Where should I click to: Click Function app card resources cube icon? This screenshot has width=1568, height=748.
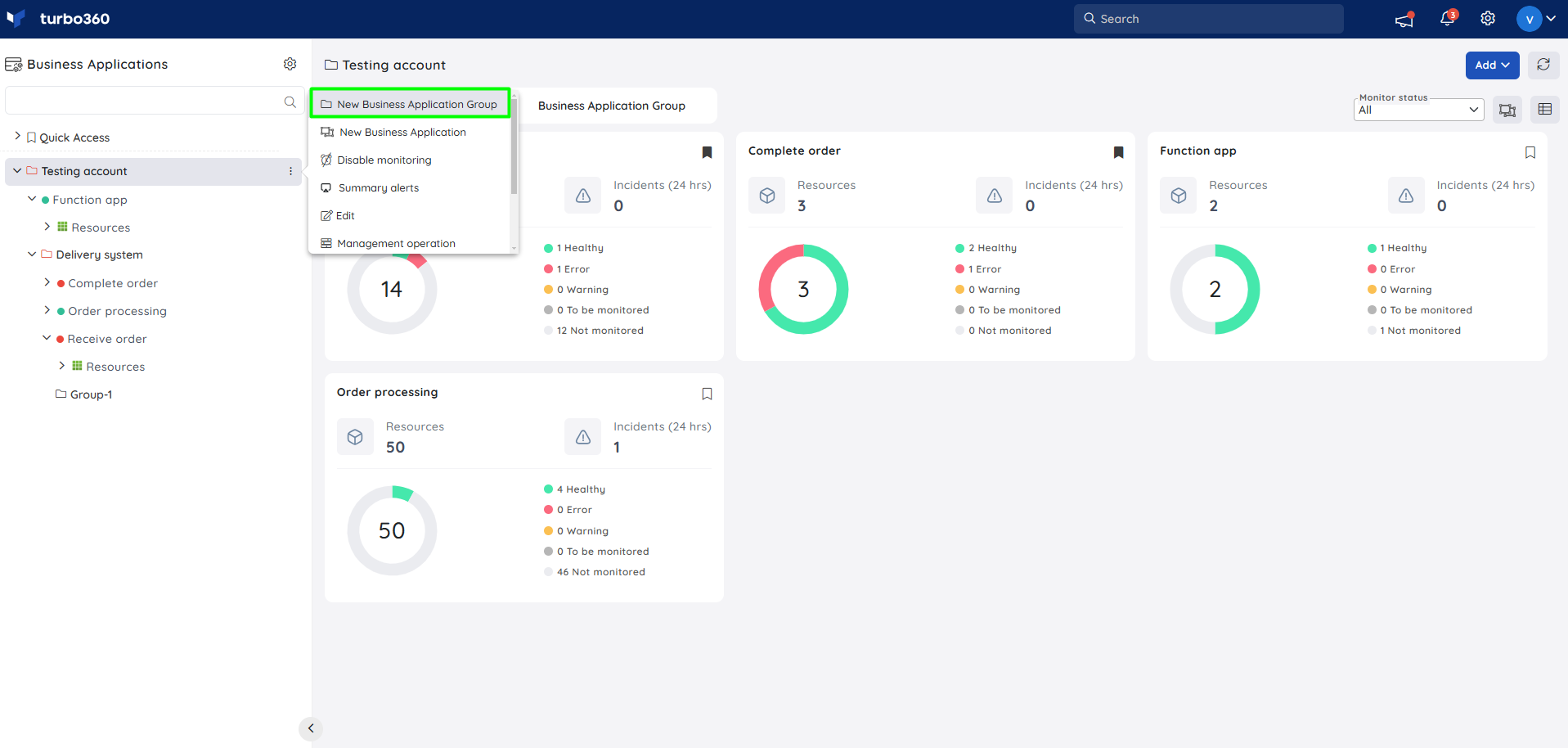1179,196
